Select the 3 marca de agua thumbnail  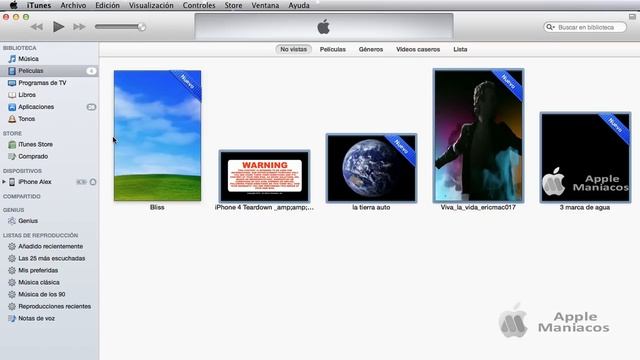pos(585,158)
